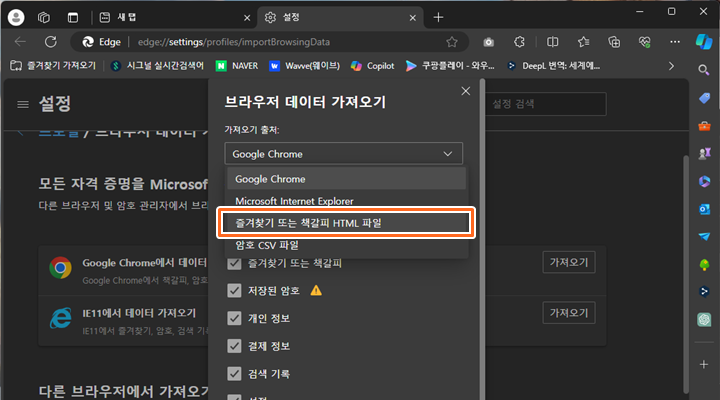This screenshot has height=400, width=720.
Task: Click the import dialog scrollbar
Action: pos(482,239)
